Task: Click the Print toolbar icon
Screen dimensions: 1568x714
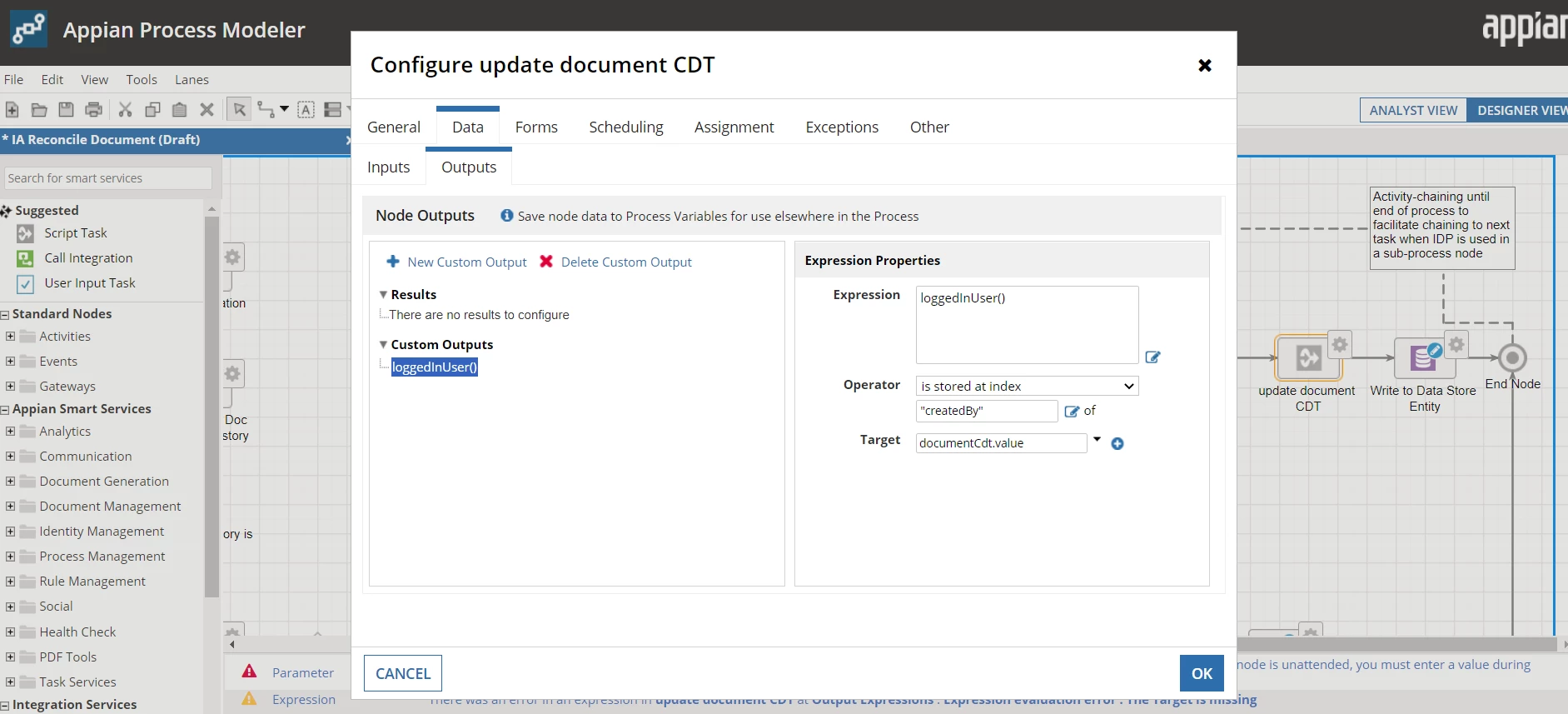Action: [94, 109]
